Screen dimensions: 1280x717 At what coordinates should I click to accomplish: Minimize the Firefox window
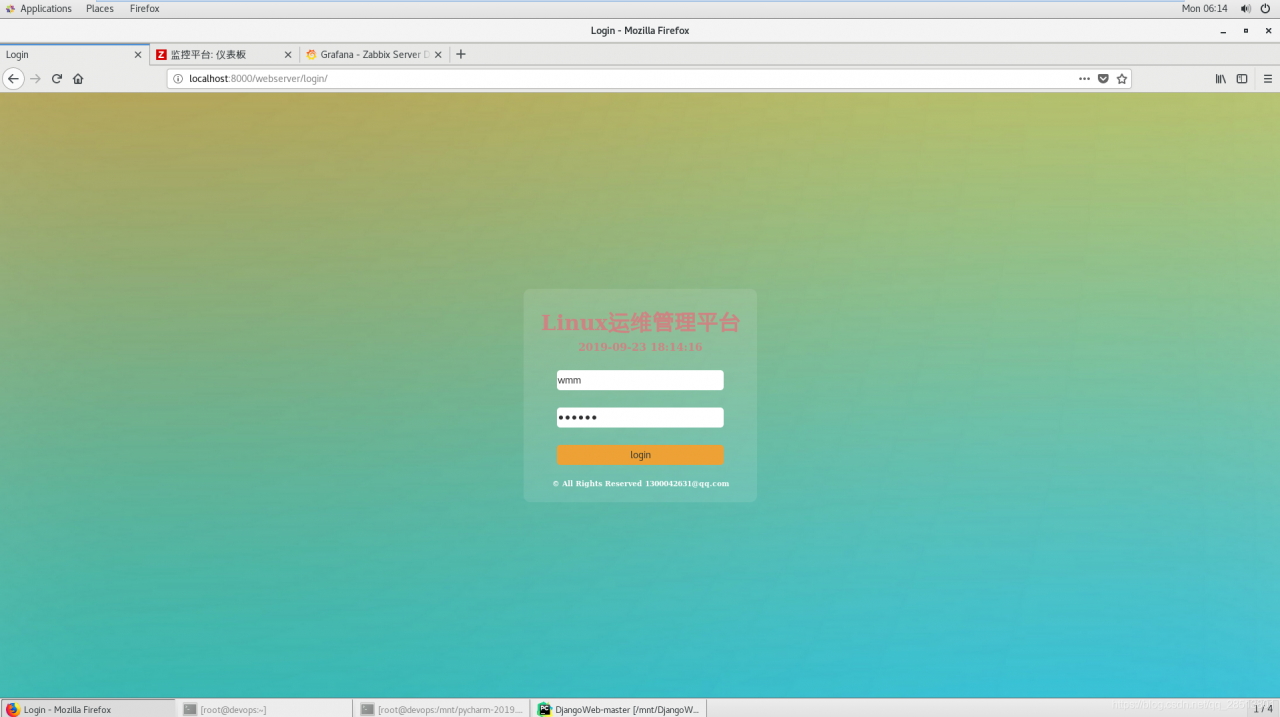(x=1223, y=30)
